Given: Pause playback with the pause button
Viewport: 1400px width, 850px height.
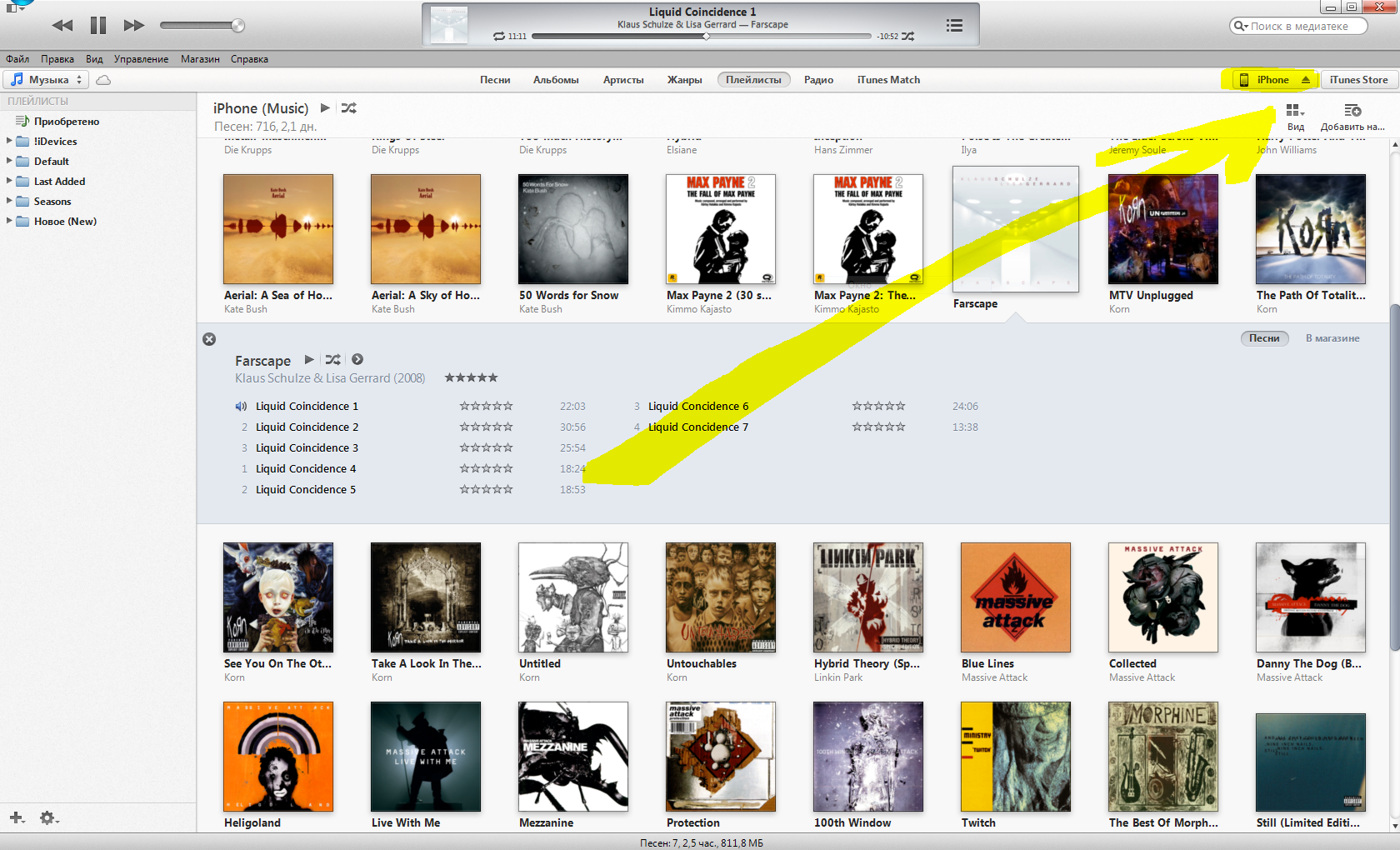Looking at the screenshot, I should pyautogui.click(x=98, y=25).
